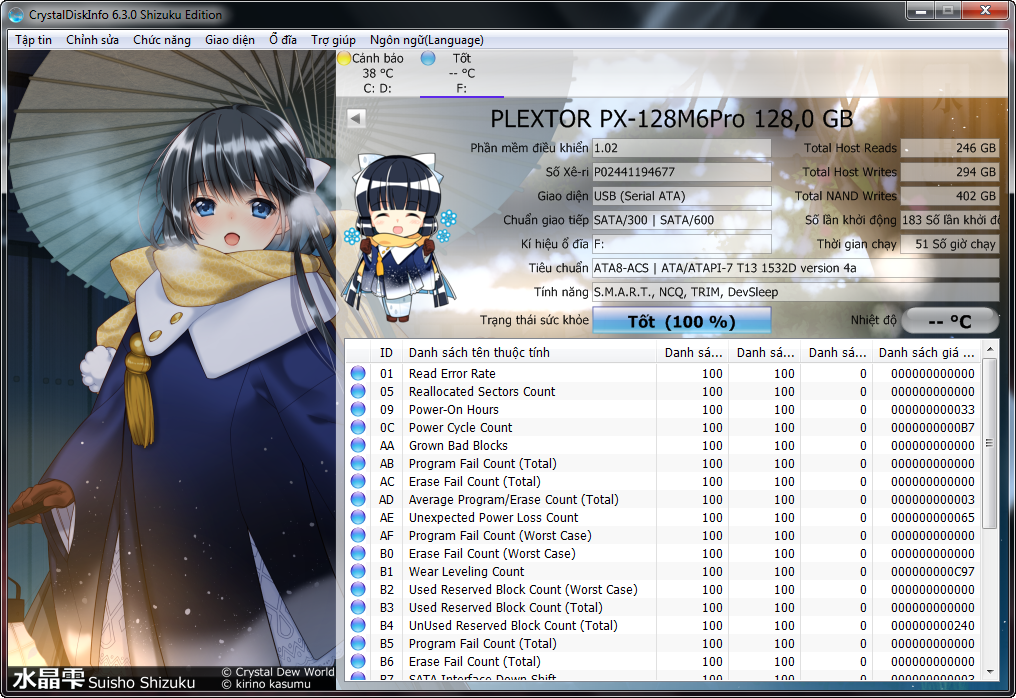
Task: Select the Wear Leveling Count row name
Action: [x=467, y=572]
